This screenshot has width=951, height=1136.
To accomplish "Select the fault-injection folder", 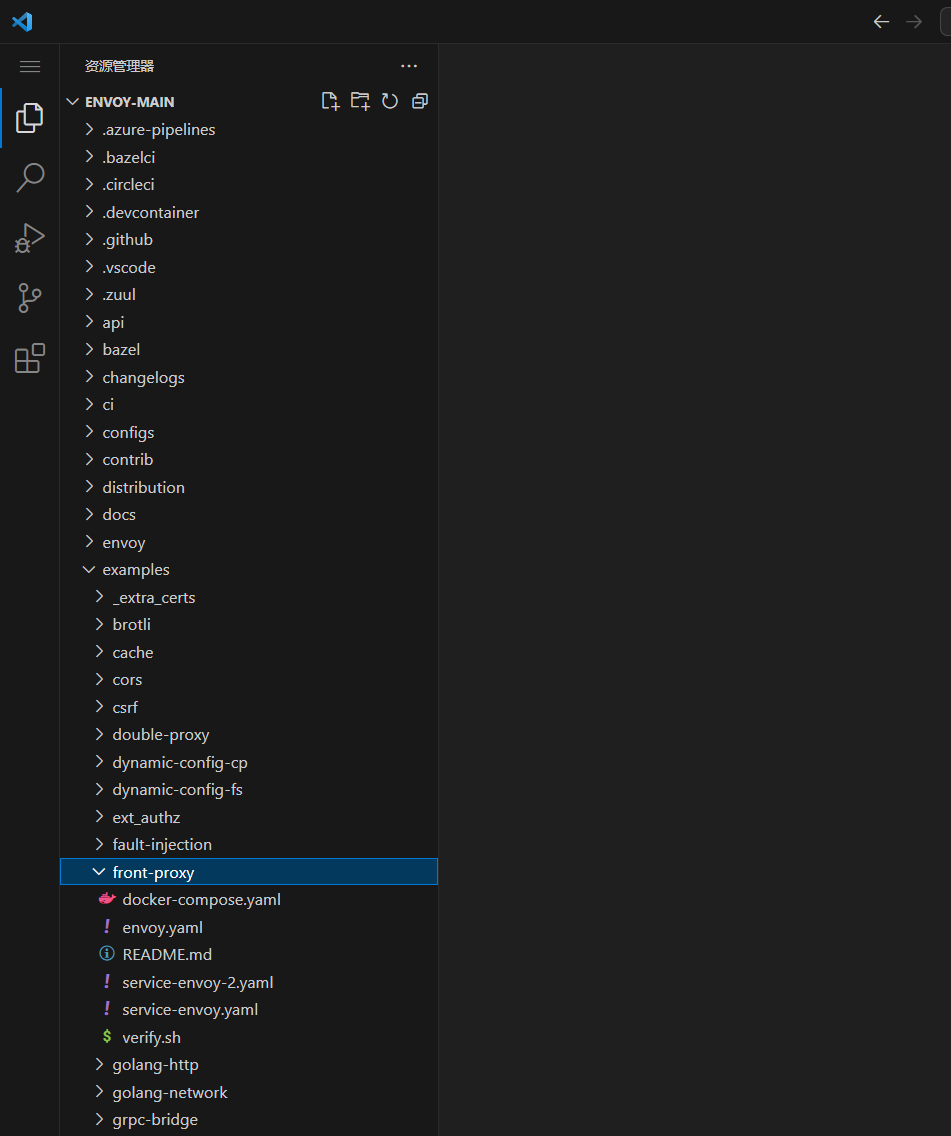I will (249, 844).
